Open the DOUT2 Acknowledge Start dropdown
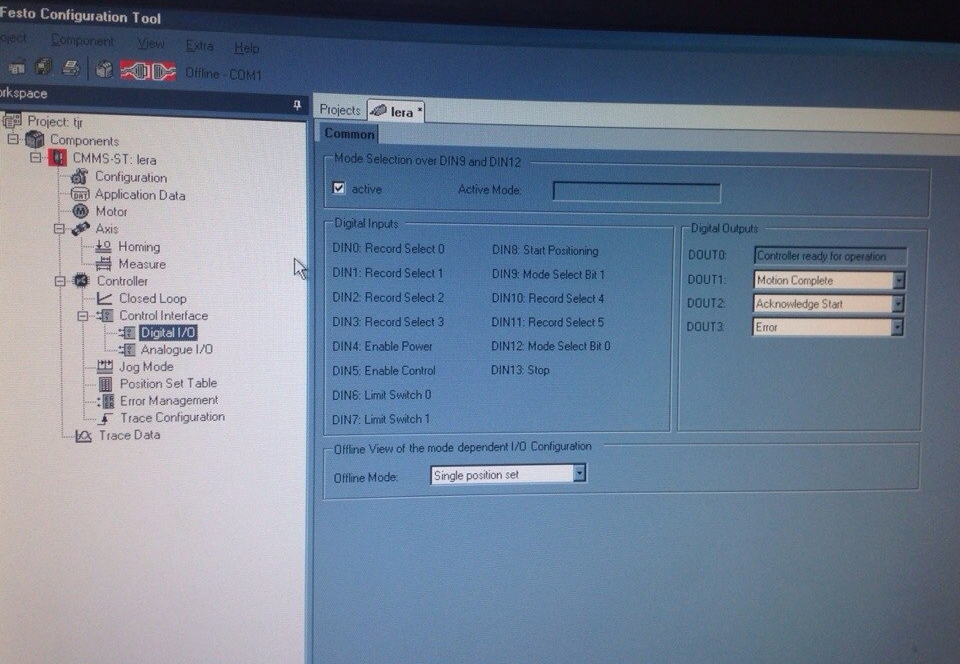960x664 pixels. pos(898,304)
